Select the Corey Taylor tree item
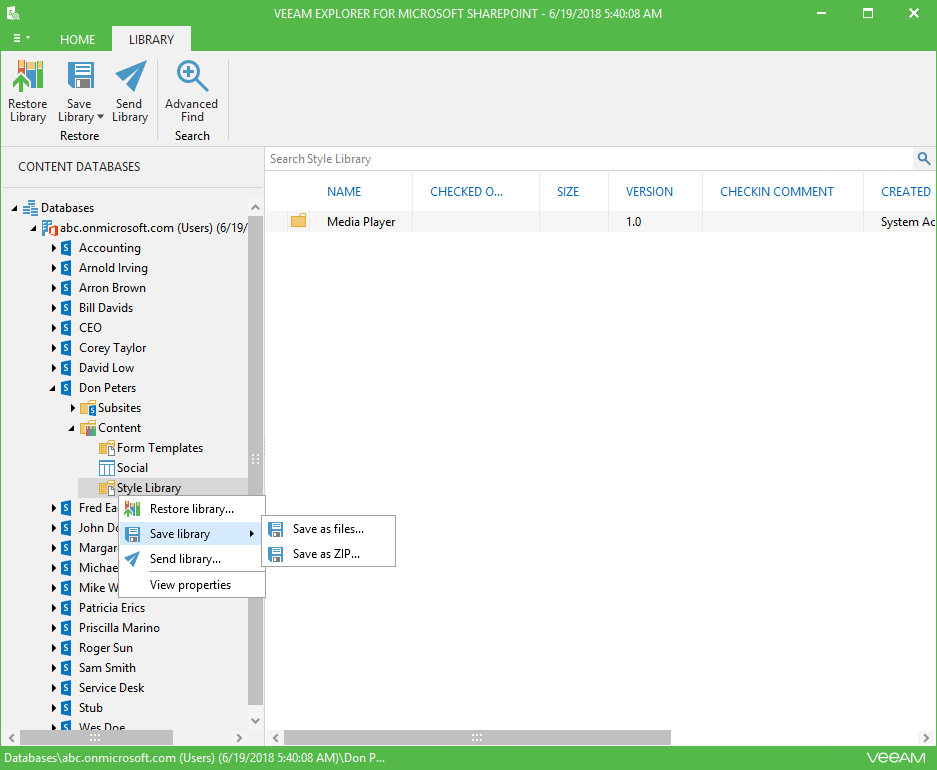The width and height of the screenshot is (937, 770). 112,348
